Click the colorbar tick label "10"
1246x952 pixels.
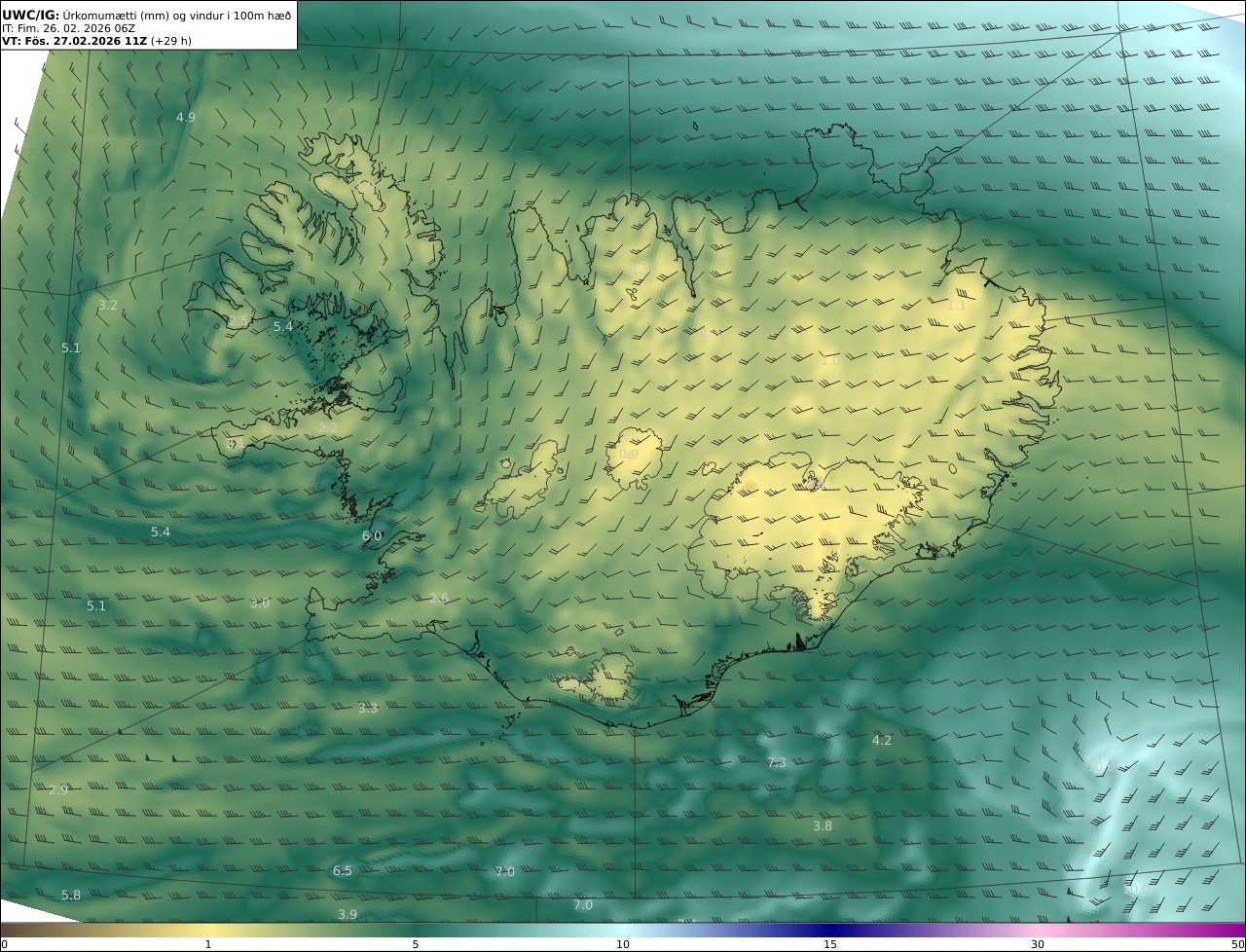point(623,944)
